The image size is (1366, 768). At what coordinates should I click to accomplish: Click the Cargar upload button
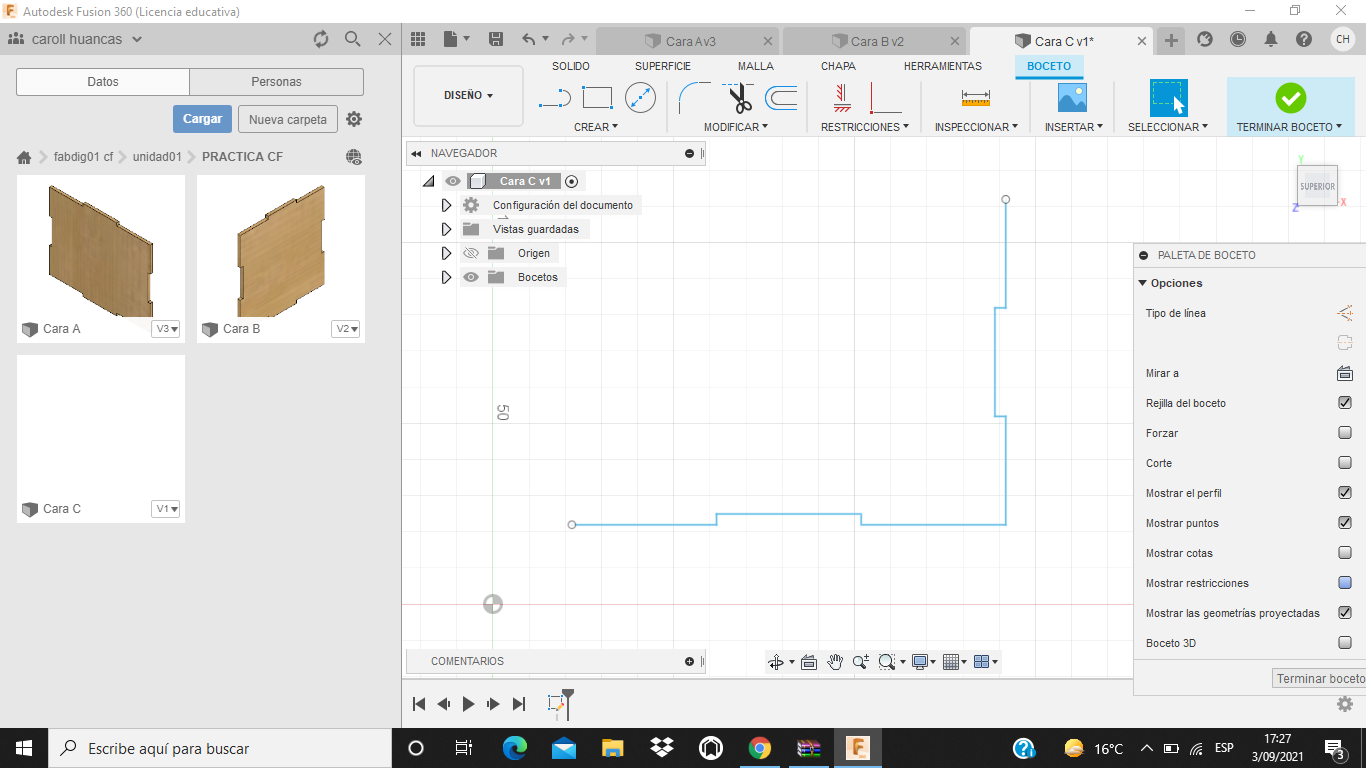point(202,119)
